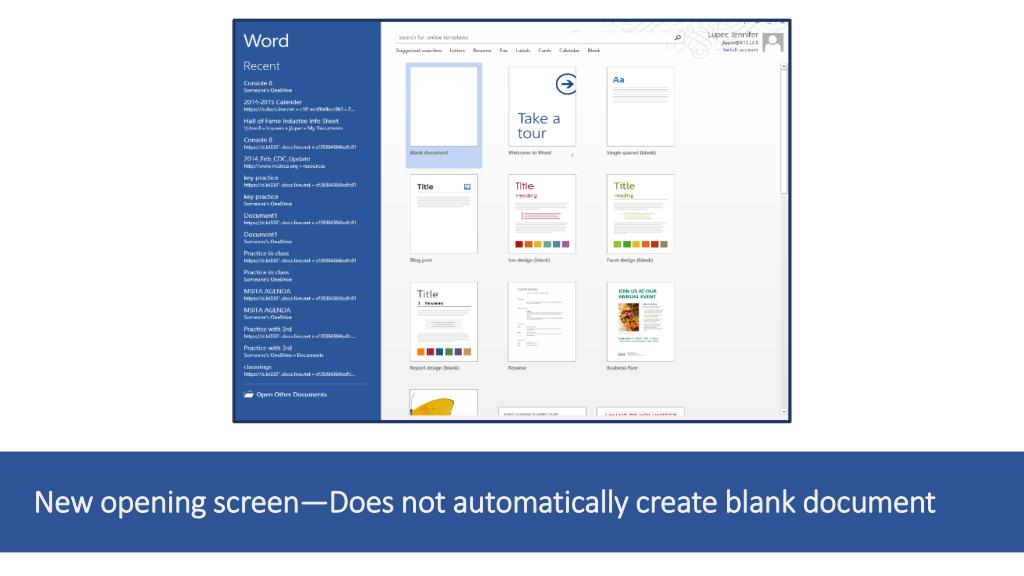Select the Facet design (blank) template

click(x=640, y=214)
